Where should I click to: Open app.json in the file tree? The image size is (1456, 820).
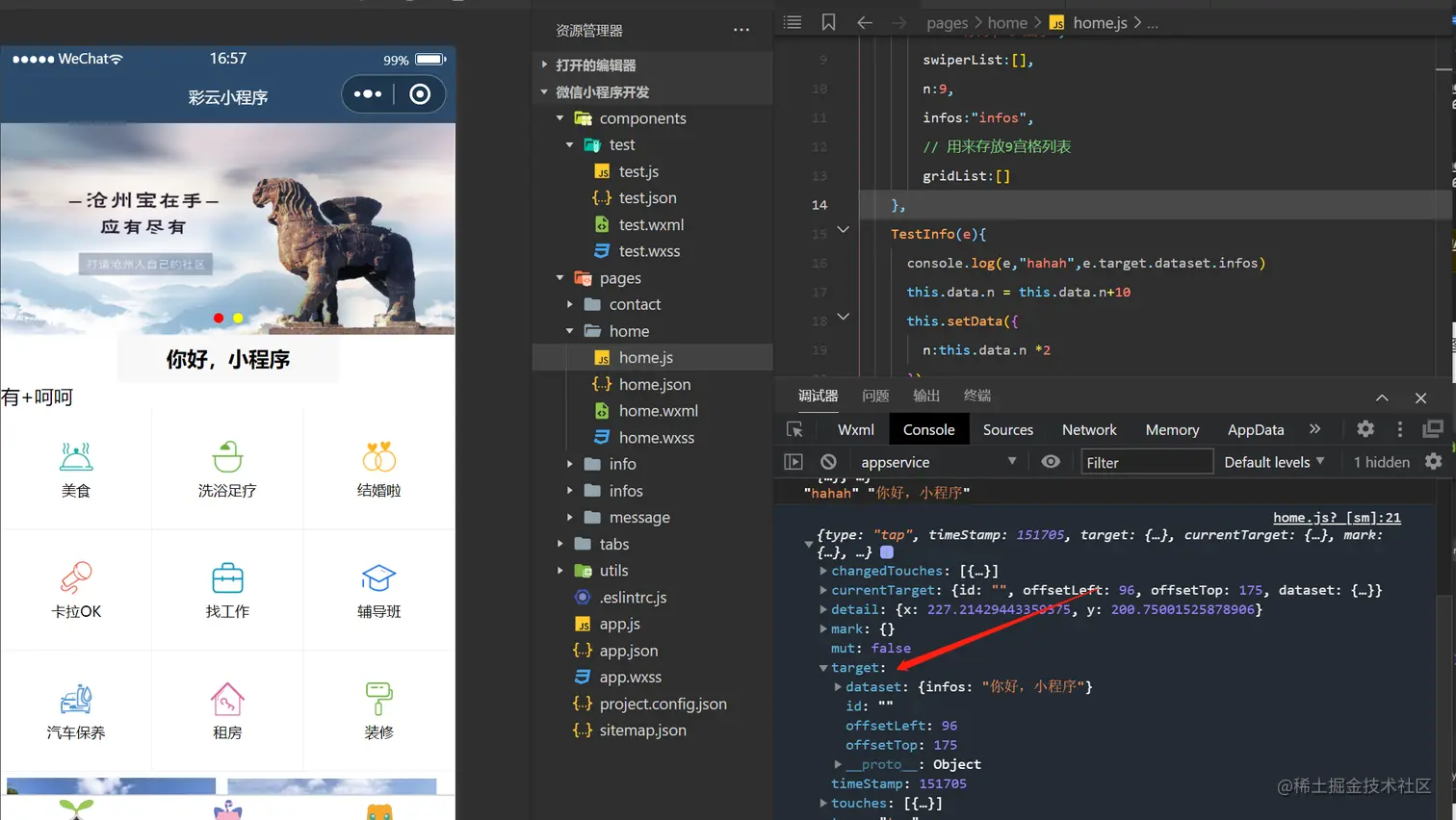(x=628, y=651)
